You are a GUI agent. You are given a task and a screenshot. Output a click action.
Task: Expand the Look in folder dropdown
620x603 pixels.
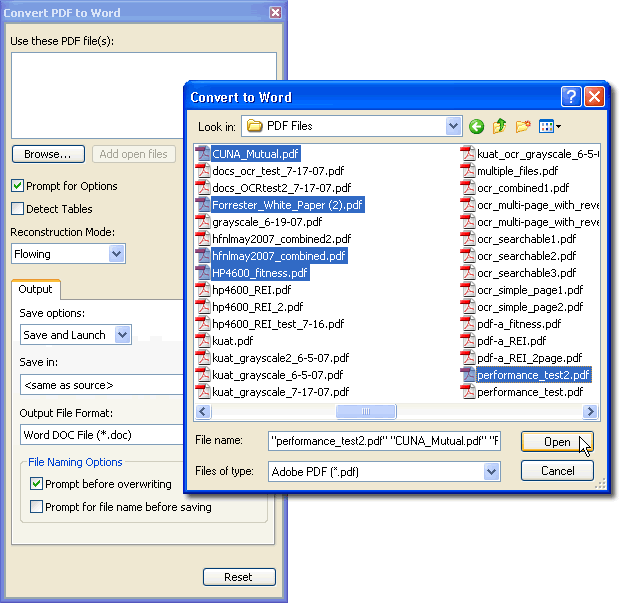point(454,126)
